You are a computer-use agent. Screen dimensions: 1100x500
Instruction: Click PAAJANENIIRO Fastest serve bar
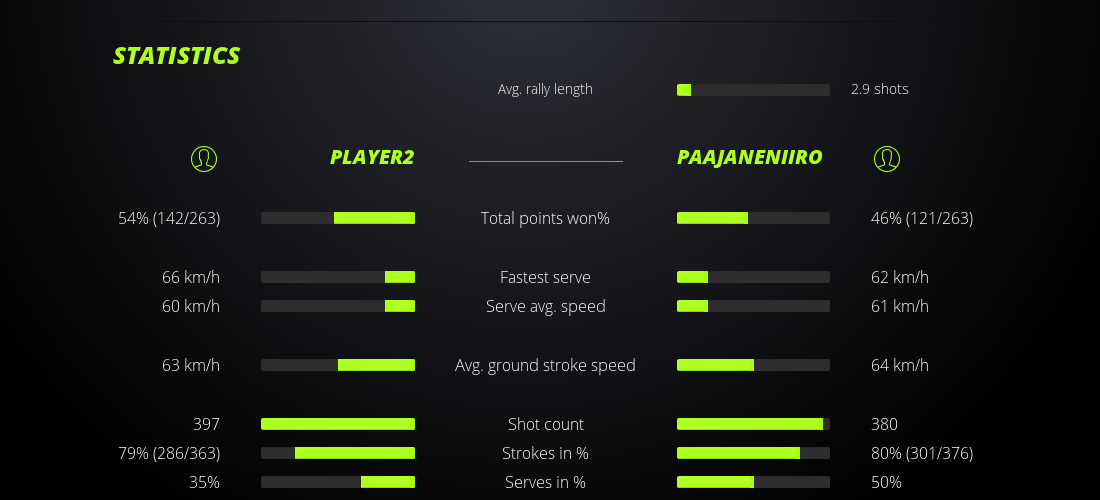(753, 277)
